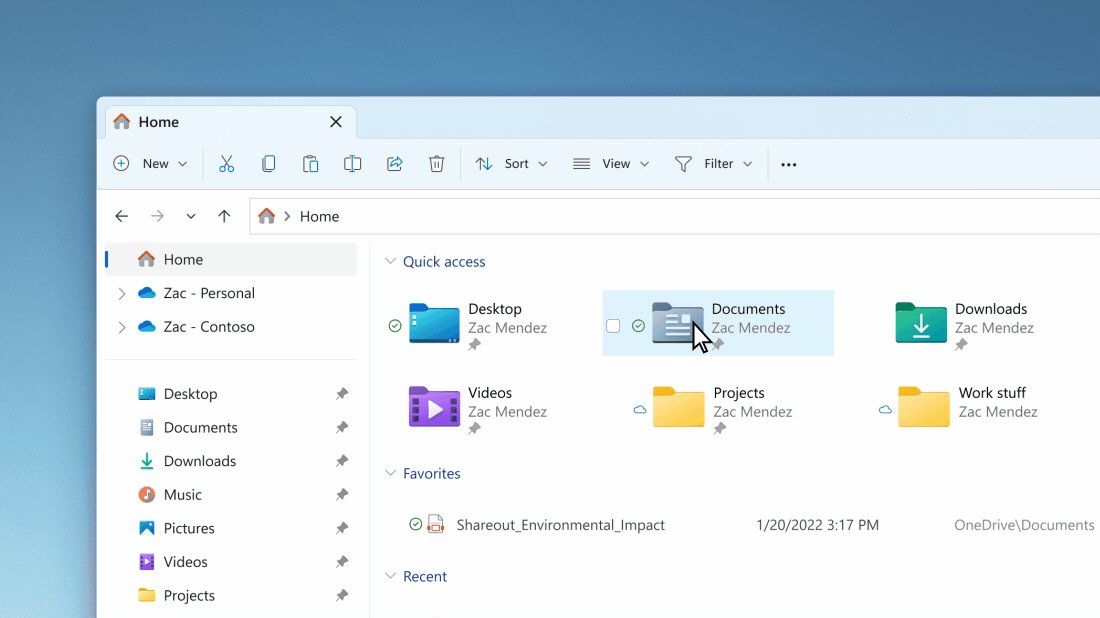Select the Shareout_Environmental_Impact file
The height and width of the screenshot is (618, 1100).
coord(560,524)
